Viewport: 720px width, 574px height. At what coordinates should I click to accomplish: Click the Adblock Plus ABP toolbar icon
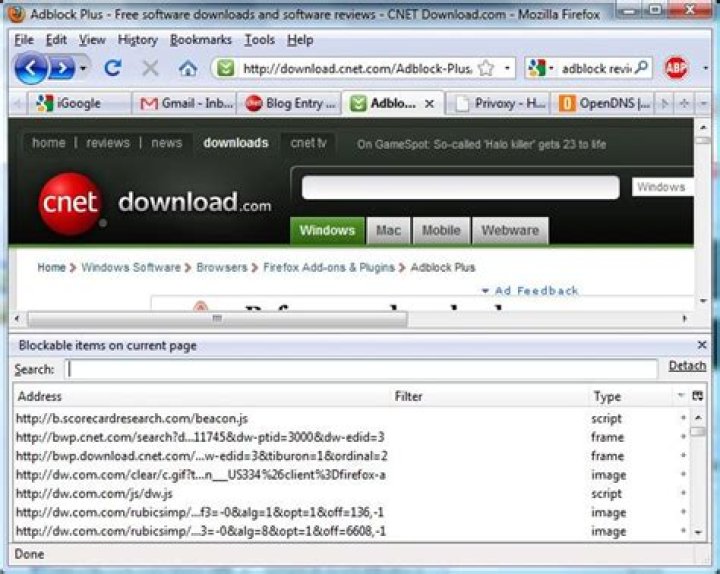point(676,68)
